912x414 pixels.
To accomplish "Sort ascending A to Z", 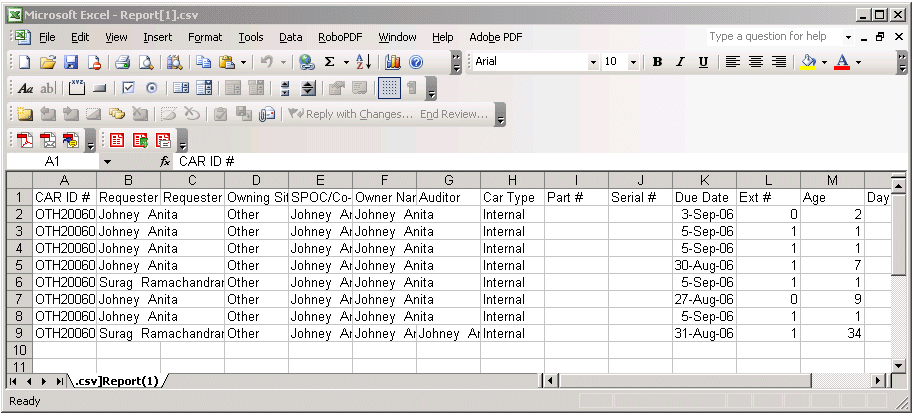I will pos(364,62).
